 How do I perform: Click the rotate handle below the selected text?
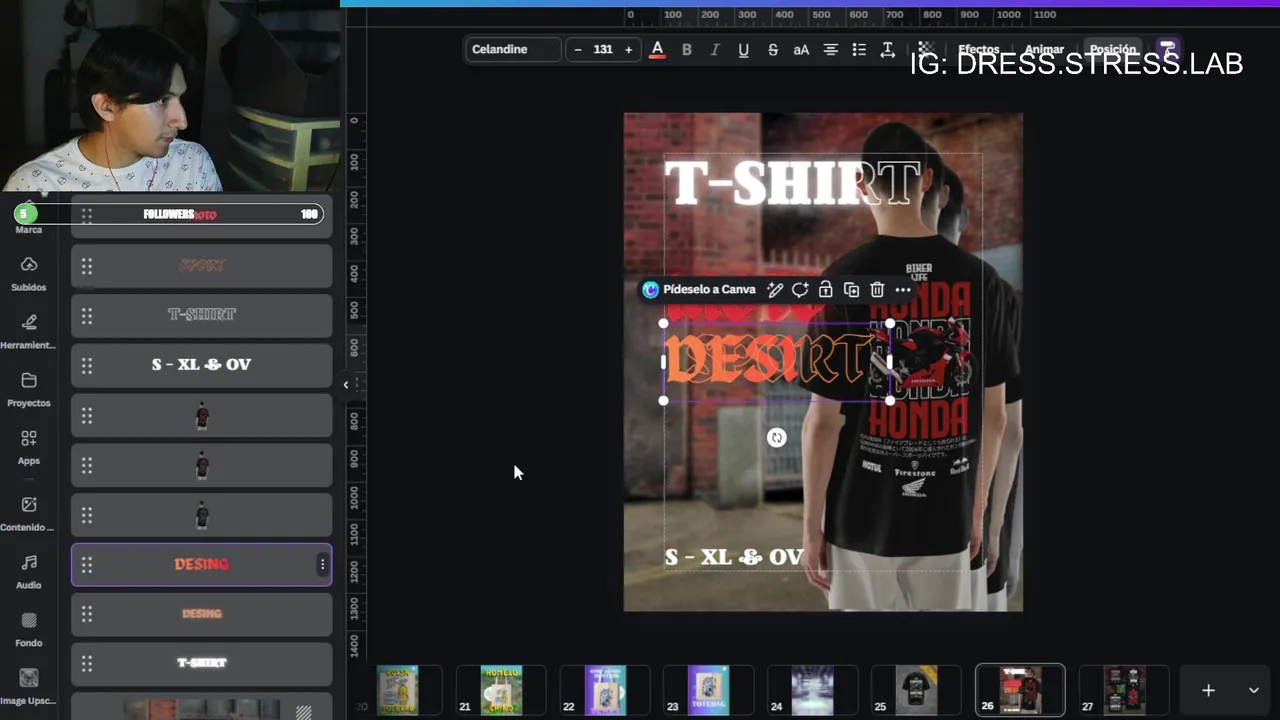point(776,437)
